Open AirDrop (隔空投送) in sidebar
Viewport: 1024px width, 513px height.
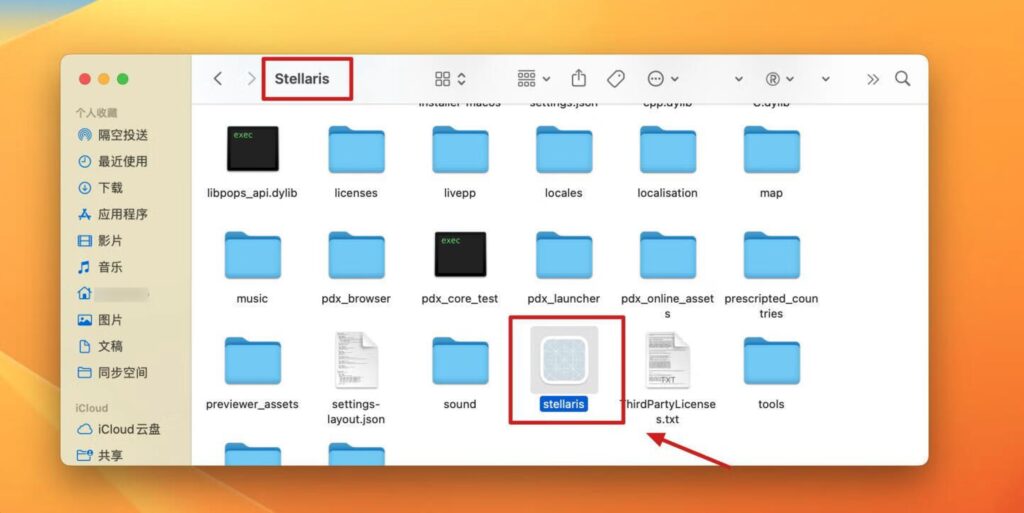[122, 135]
